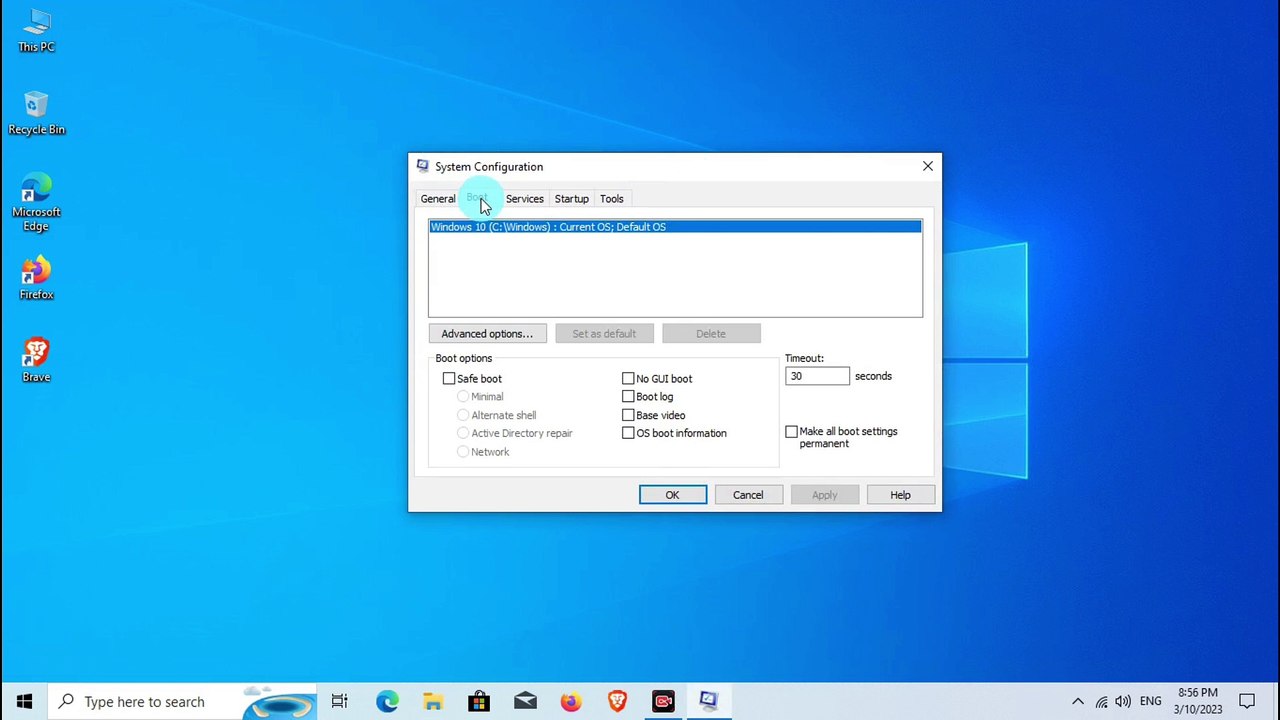Launch Brave browser from the desktop

click(x=36, y=361)
